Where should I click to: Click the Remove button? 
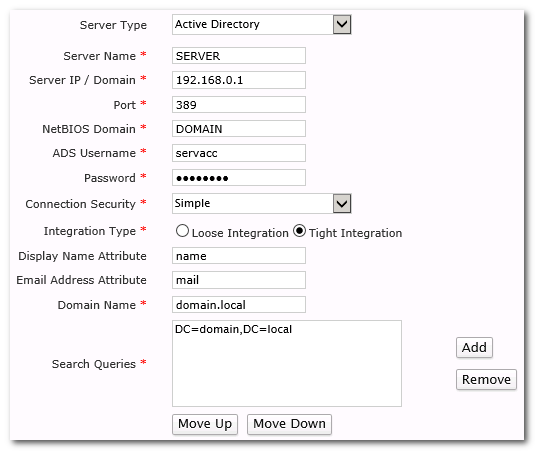click(486, 379)
